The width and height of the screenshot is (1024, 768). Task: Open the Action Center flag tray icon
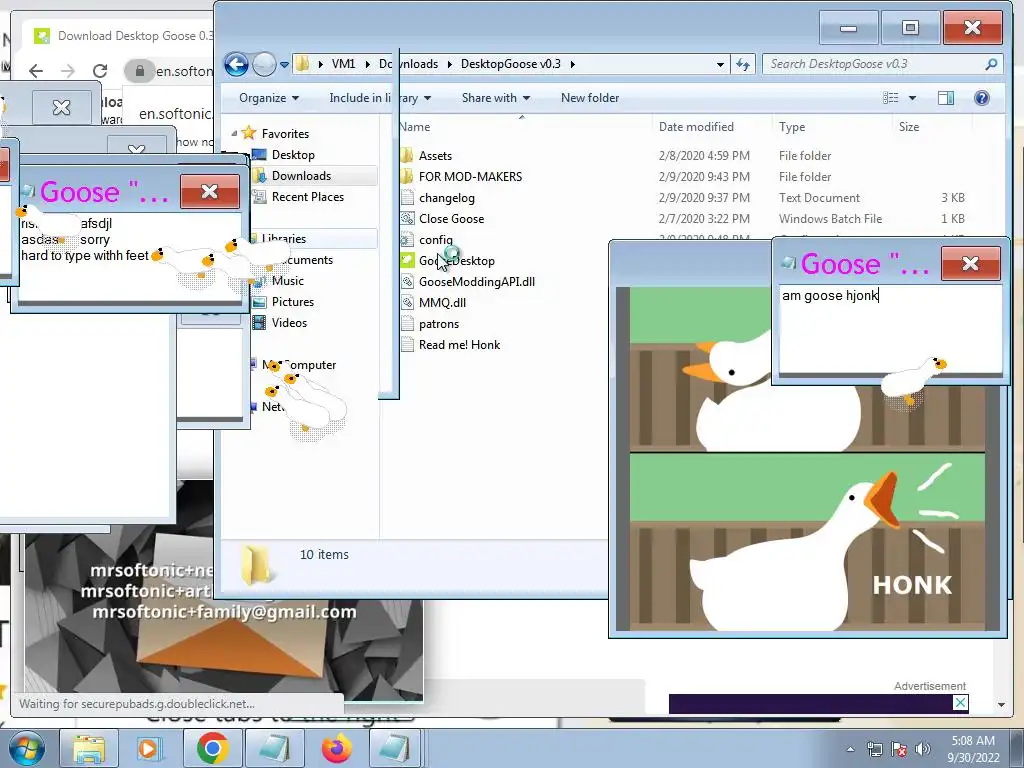[899, 749]
